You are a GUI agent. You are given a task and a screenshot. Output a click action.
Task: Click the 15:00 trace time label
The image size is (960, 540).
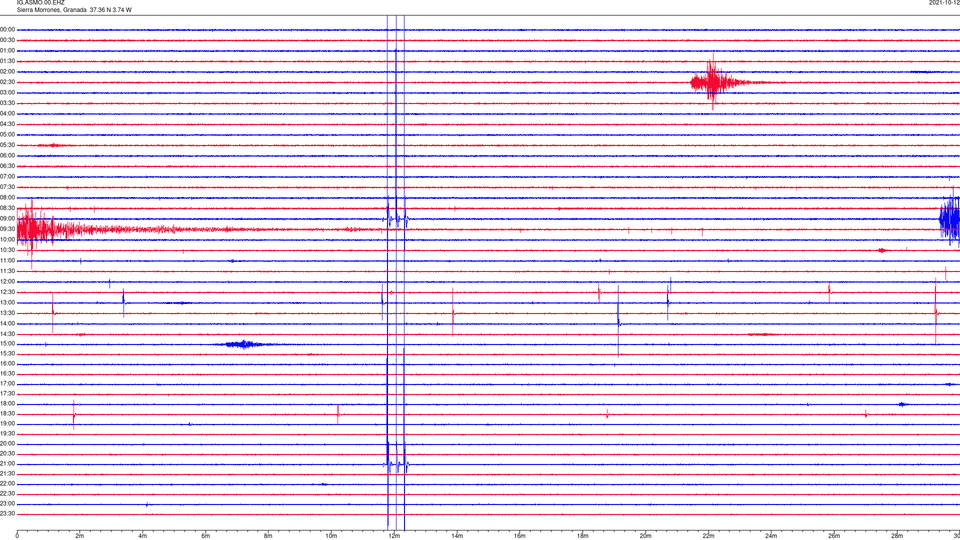7,344
